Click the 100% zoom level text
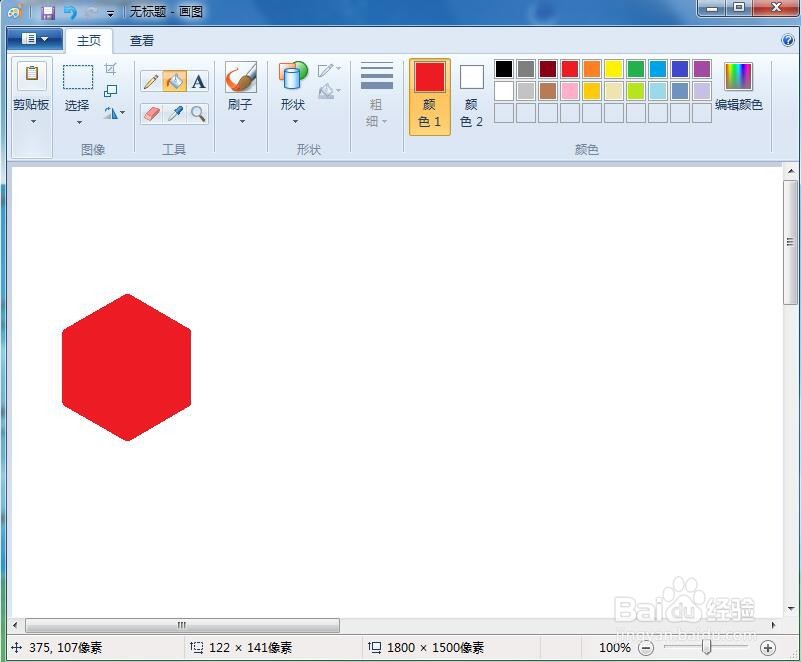This screenshot has width=801, height=662. [x=615, y=648]
